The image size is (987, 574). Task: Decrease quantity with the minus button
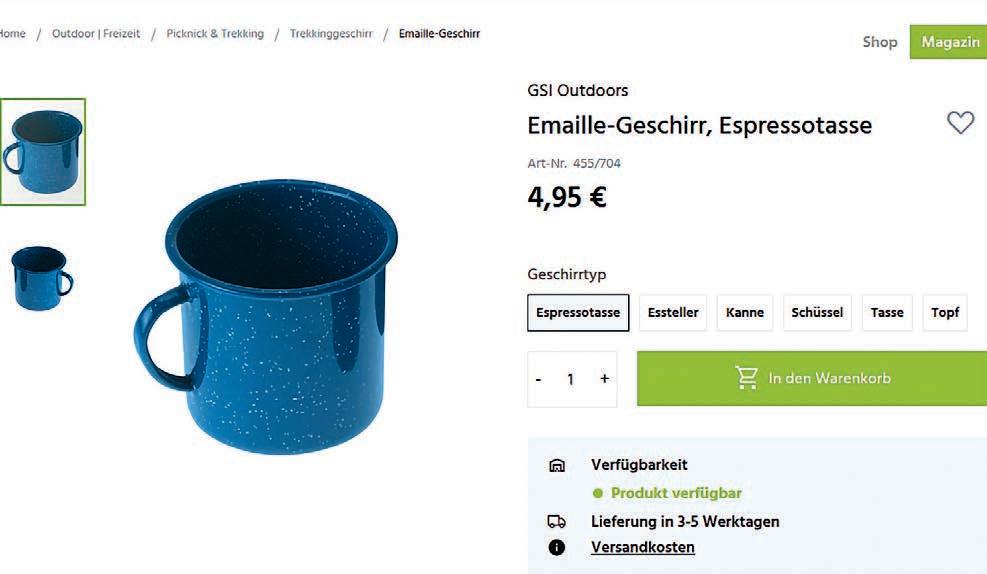click(x=538, y=379)
